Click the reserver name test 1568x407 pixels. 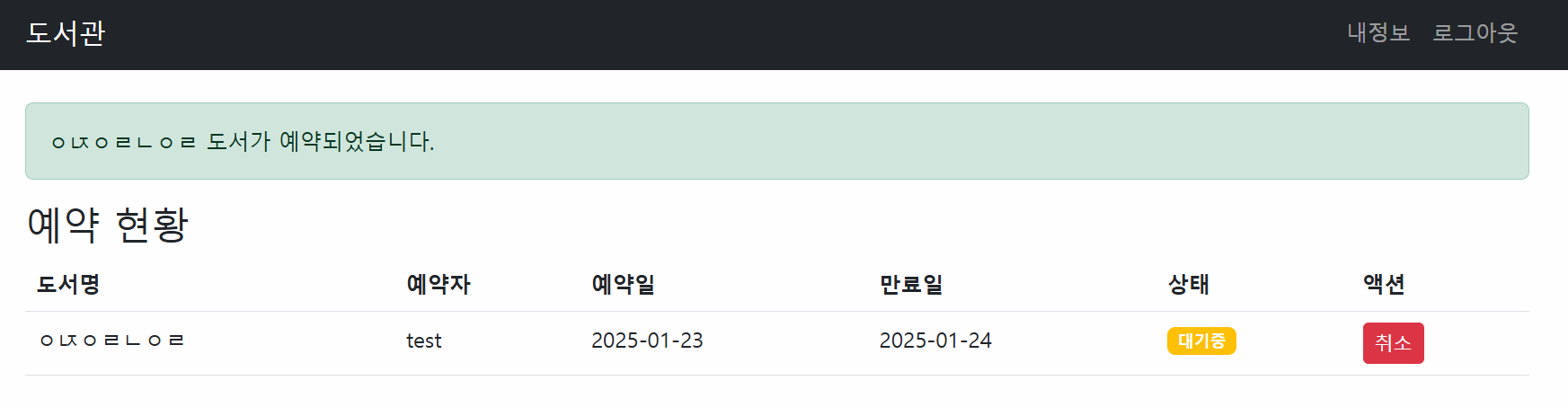point(424,341)
